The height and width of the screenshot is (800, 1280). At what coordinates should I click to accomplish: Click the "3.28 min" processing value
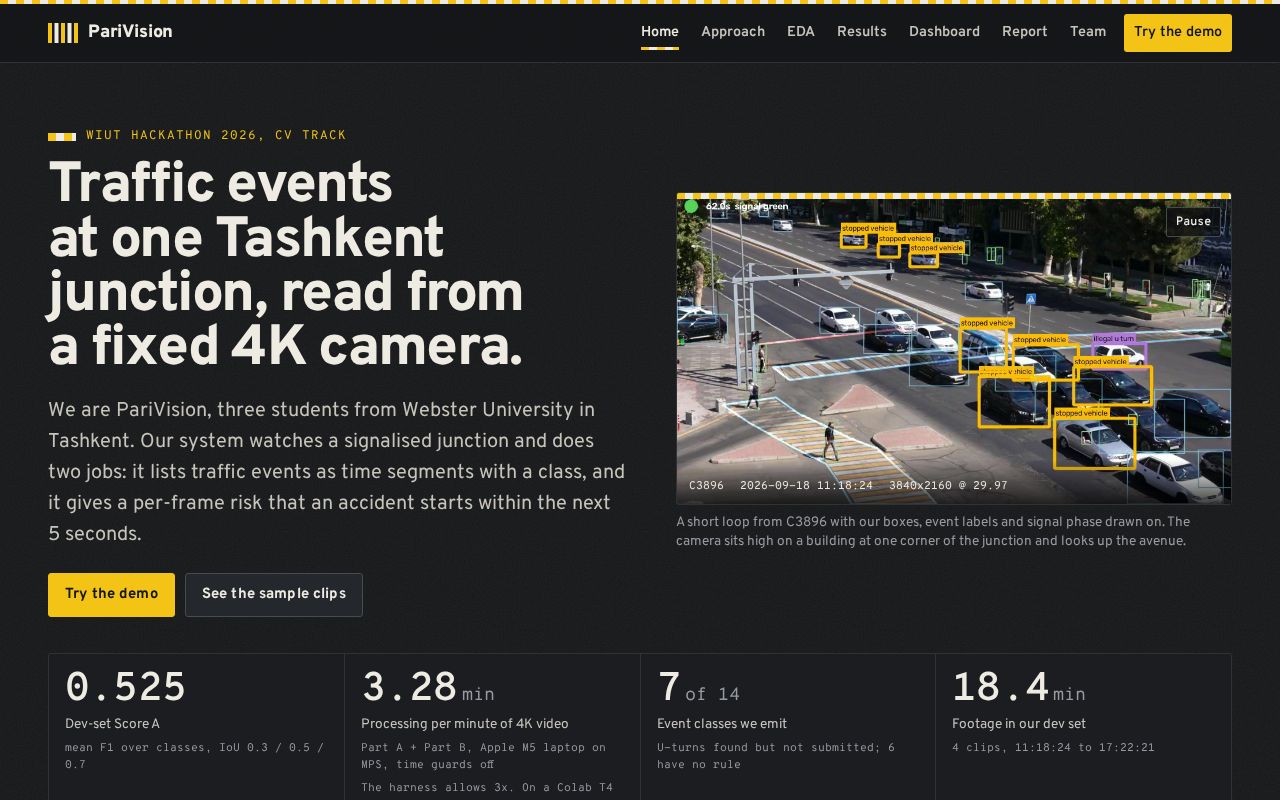coord(428,688)
